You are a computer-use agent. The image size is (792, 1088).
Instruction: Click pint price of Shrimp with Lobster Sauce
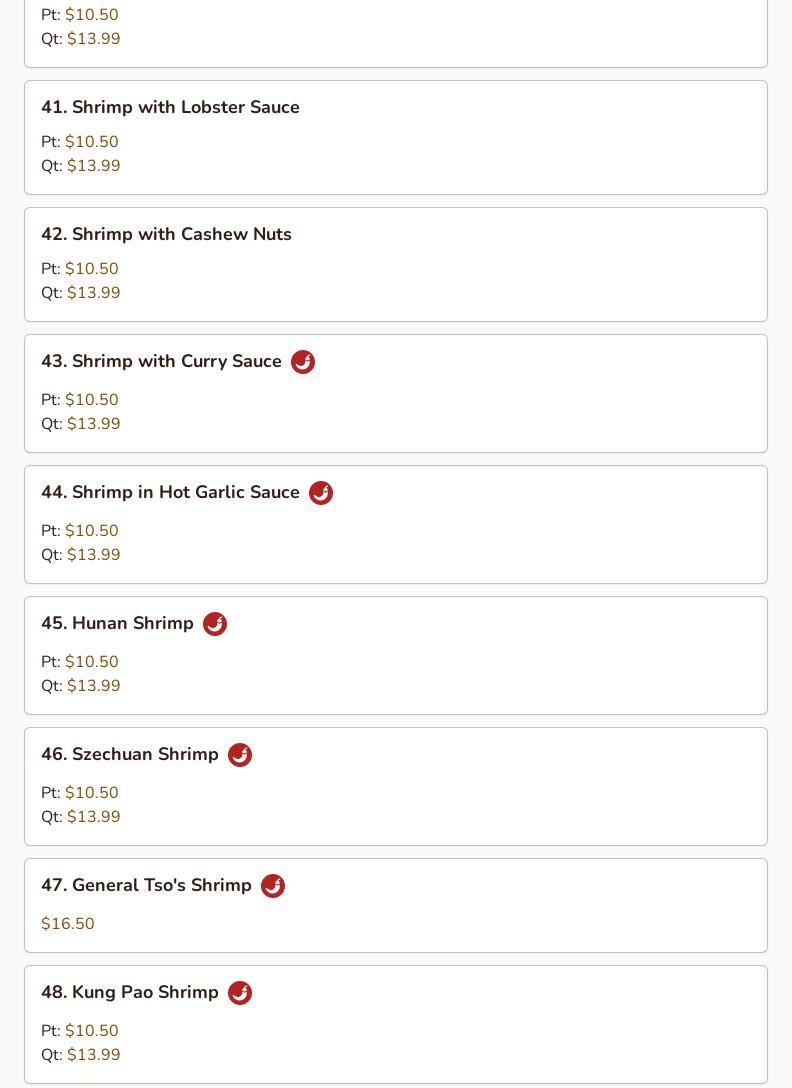tap(91, 142)
